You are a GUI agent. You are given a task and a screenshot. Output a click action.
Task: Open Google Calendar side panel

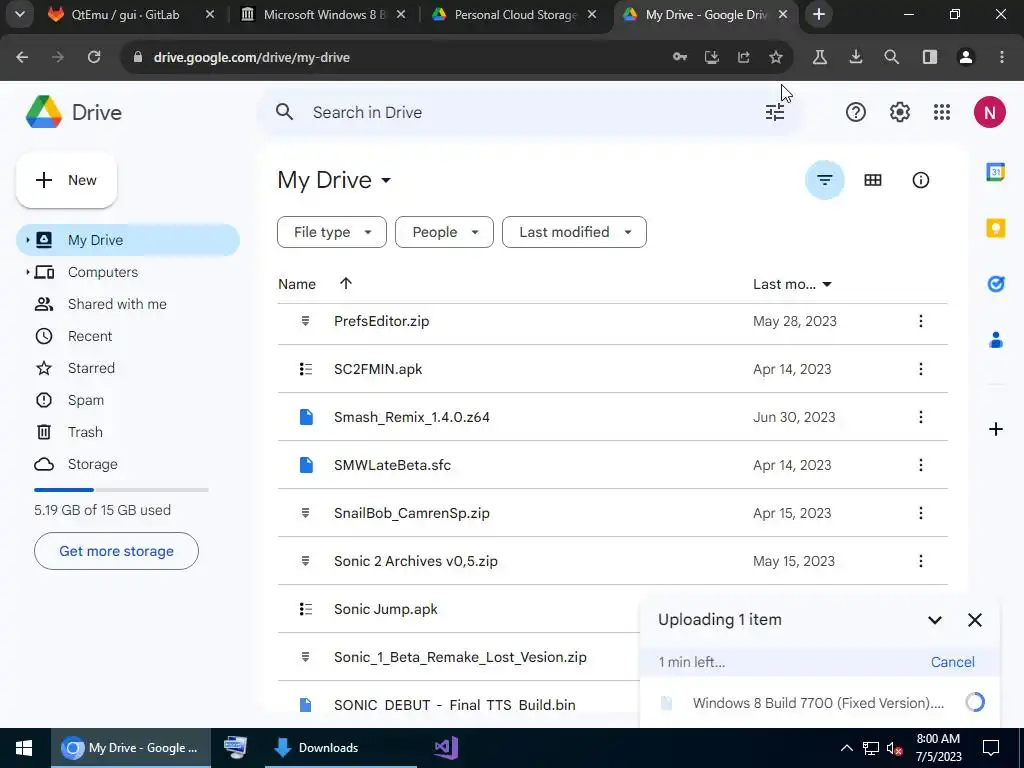[995, 172]
